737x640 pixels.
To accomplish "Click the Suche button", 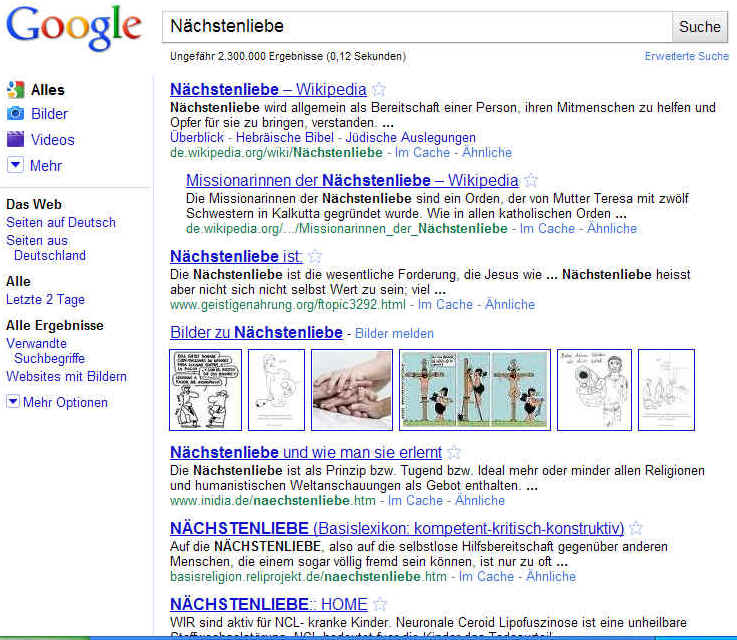I will click(x=699, y=27).
